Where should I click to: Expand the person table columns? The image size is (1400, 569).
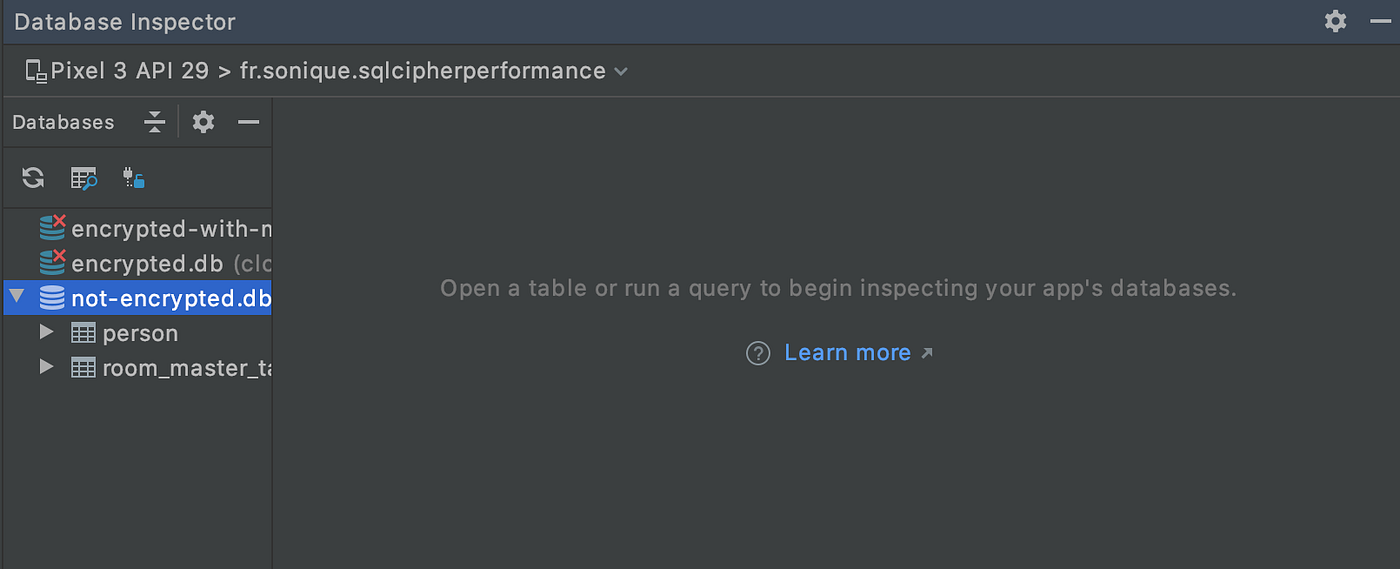point(46,332)
